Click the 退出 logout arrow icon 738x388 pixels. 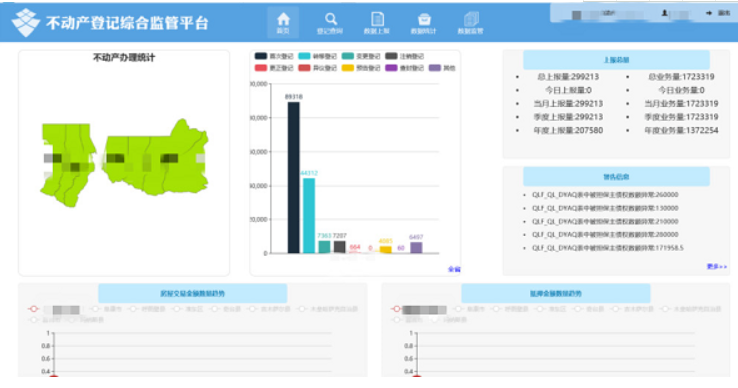click(709, 13)
